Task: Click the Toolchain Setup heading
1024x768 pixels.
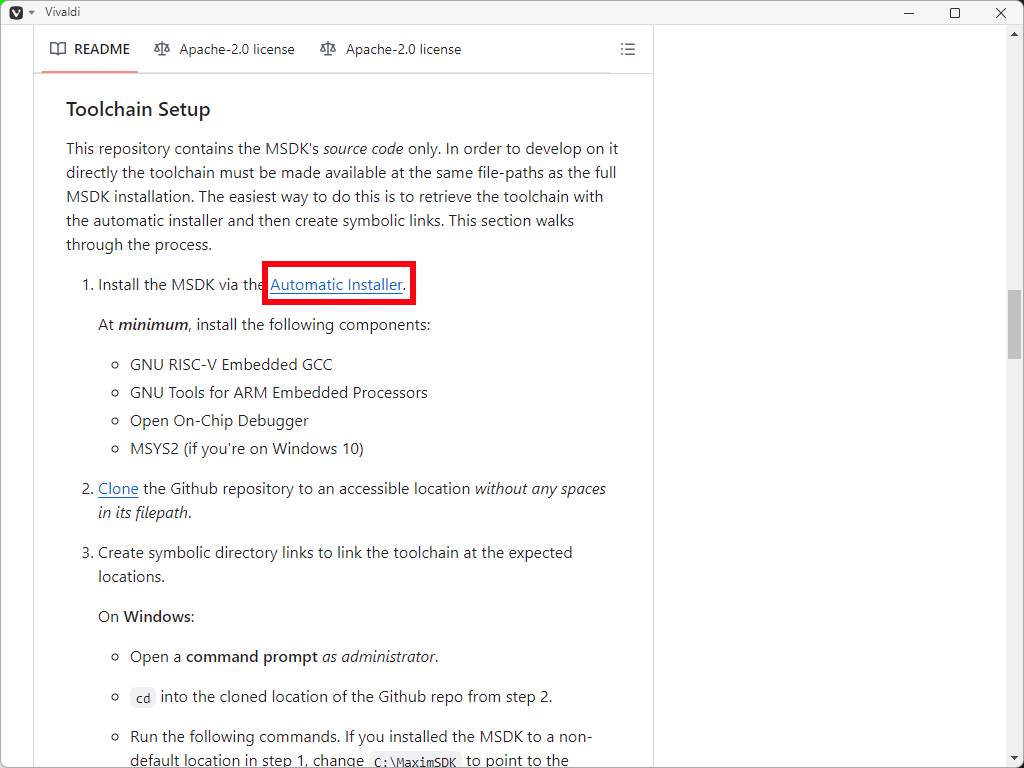Action: click(138, 109)
